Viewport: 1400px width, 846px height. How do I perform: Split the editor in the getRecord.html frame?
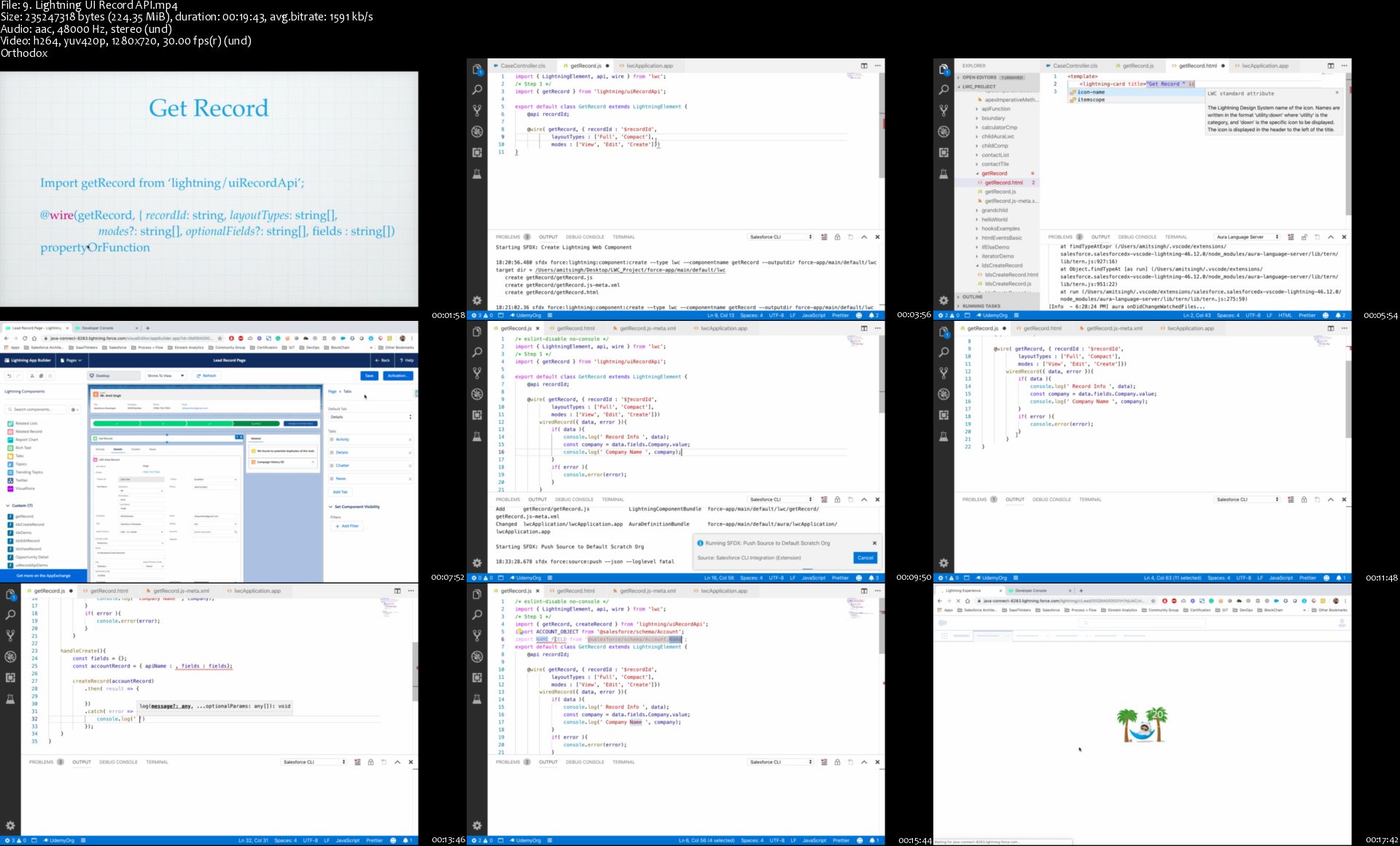(x=1330, y=66)
